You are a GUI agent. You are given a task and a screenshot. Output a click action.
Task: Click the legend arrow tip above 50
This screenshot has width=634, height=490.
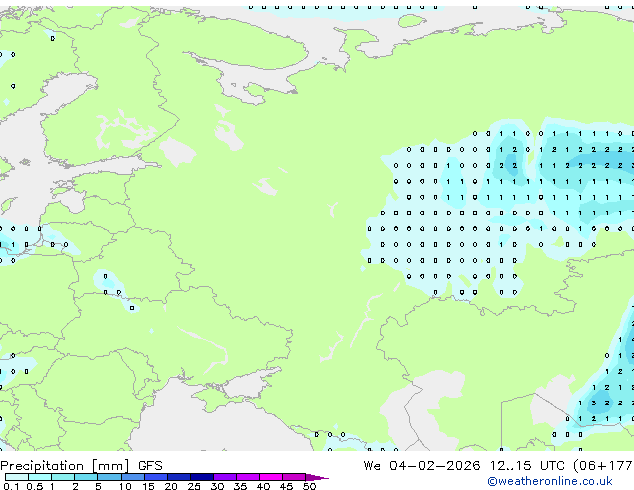click(317, 478)
